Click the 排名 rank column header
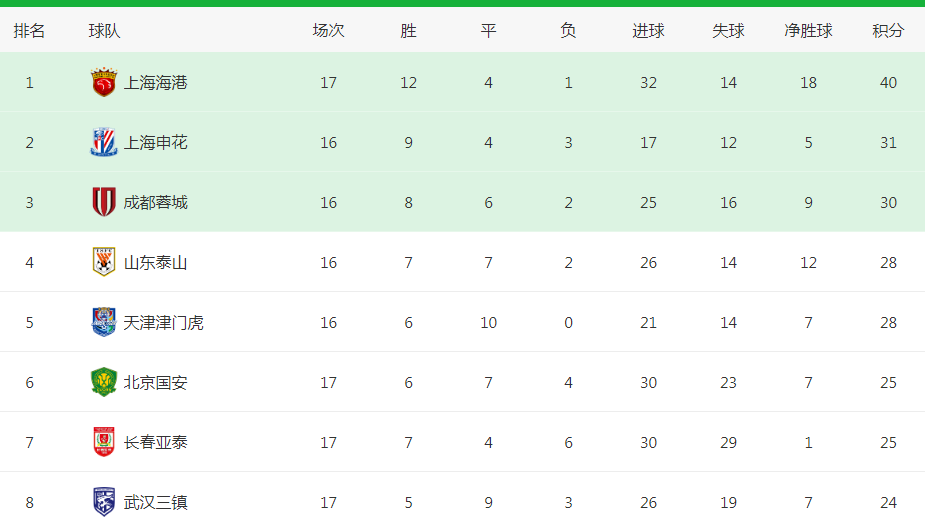925x525 pixels. [x=29, y=31]
